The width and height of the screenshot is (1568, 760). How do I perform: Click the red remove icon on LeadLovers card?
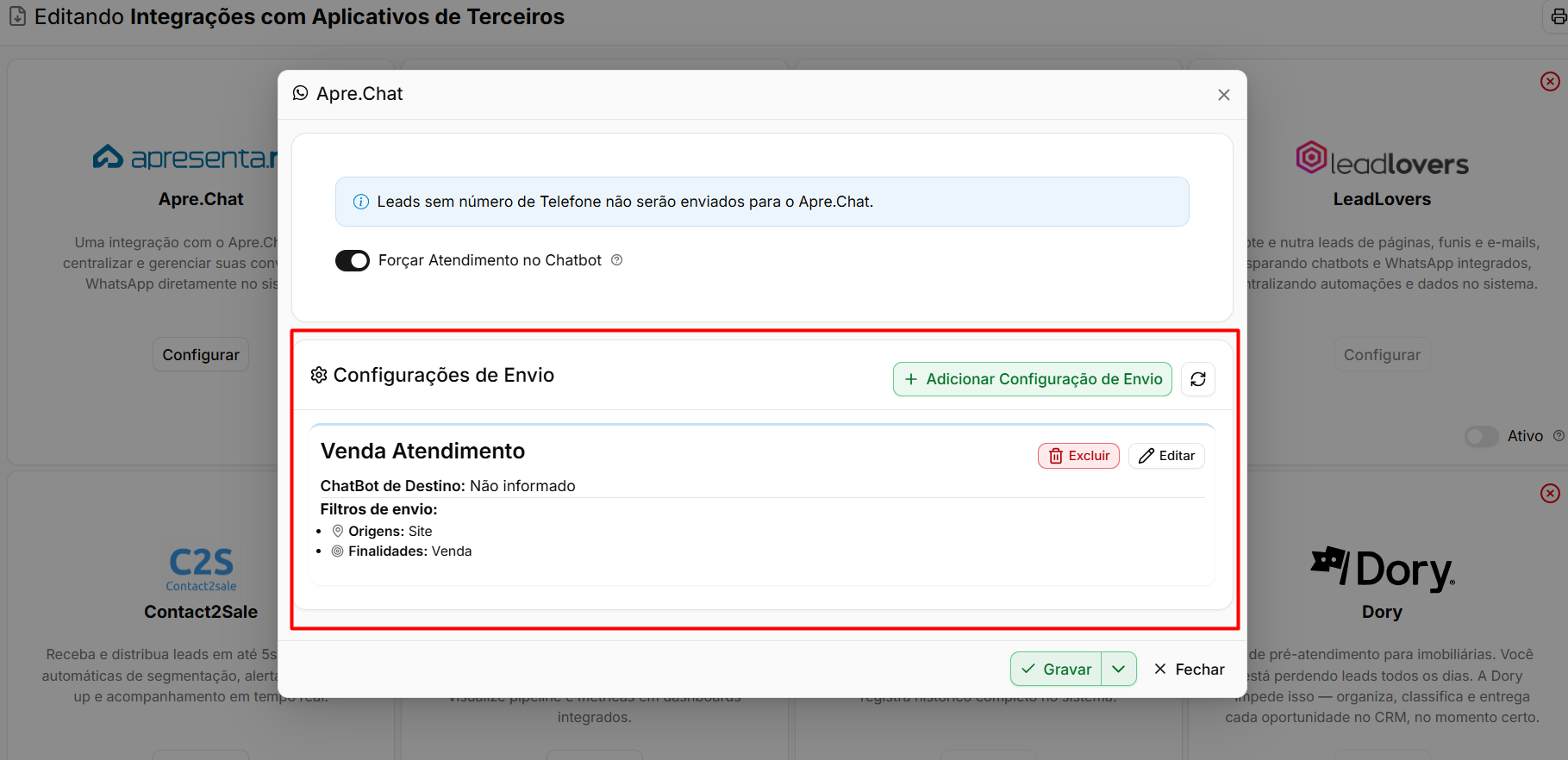point(1550,81)
